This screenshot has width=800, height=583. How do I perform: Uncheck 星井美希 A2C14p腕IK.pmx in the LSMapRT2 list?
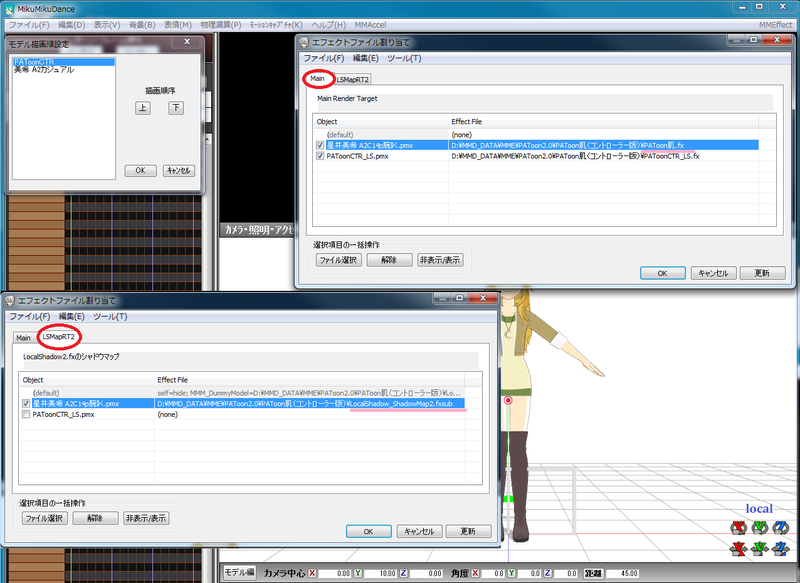tap(26, 403)
